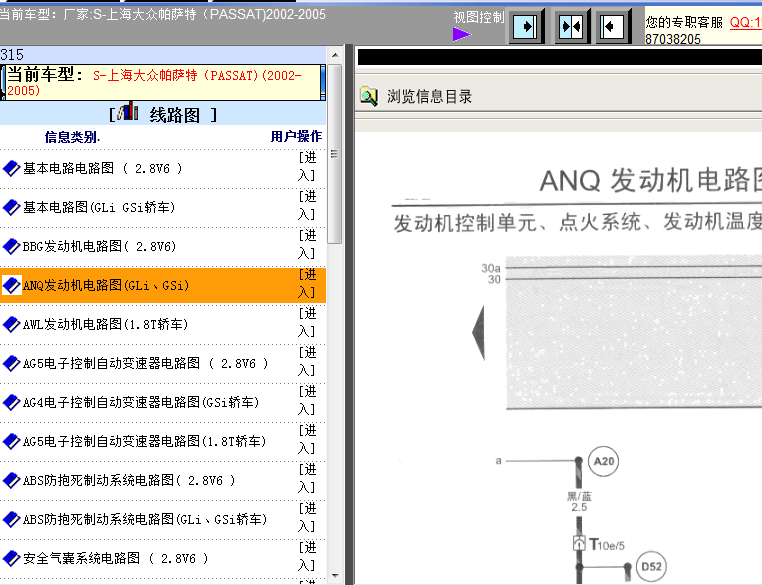The image size is (762, 585).
Task: Click book icon for BBG发动机电路图
Action: point(11,246)
